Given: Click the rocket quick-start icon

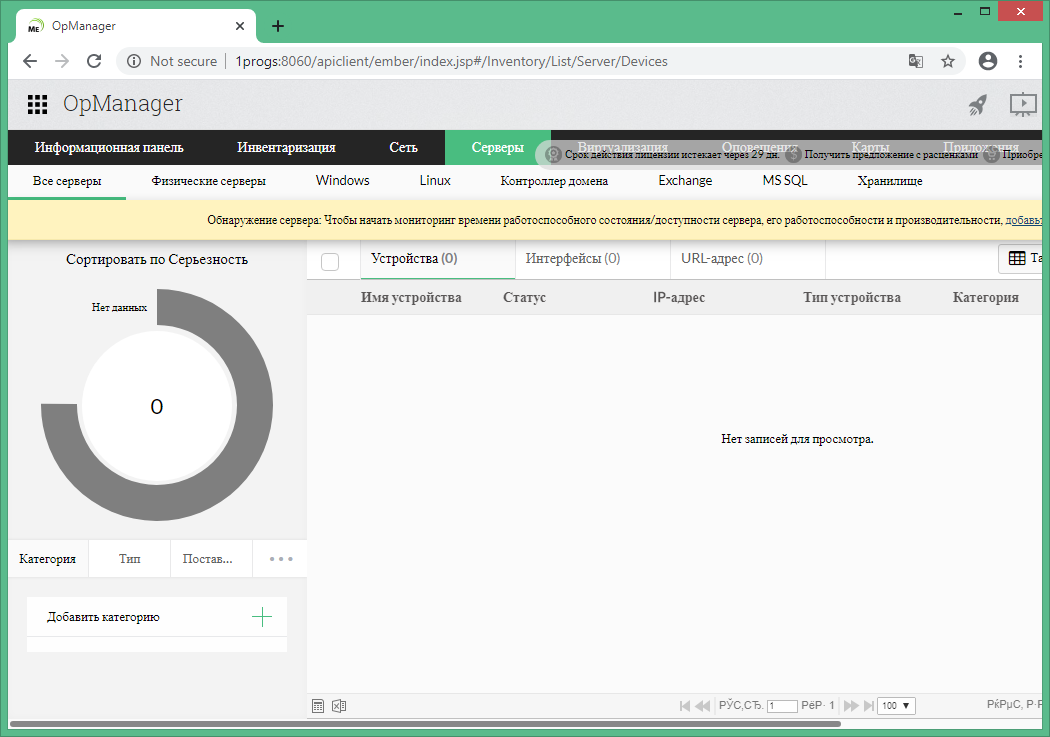Looking at the screenshot, I should click(x=978, y=104).
